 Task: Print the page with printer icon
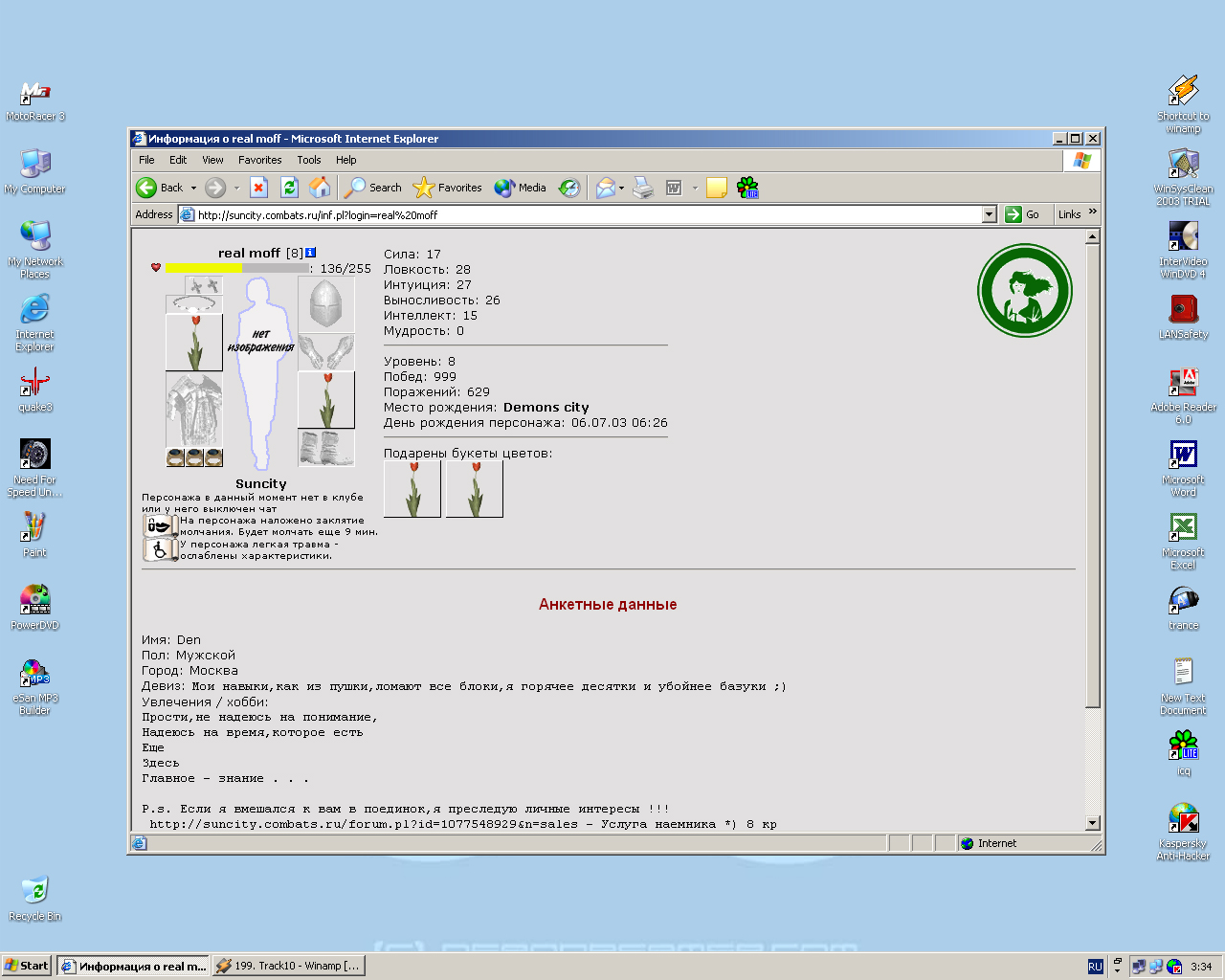coord(643,188)
